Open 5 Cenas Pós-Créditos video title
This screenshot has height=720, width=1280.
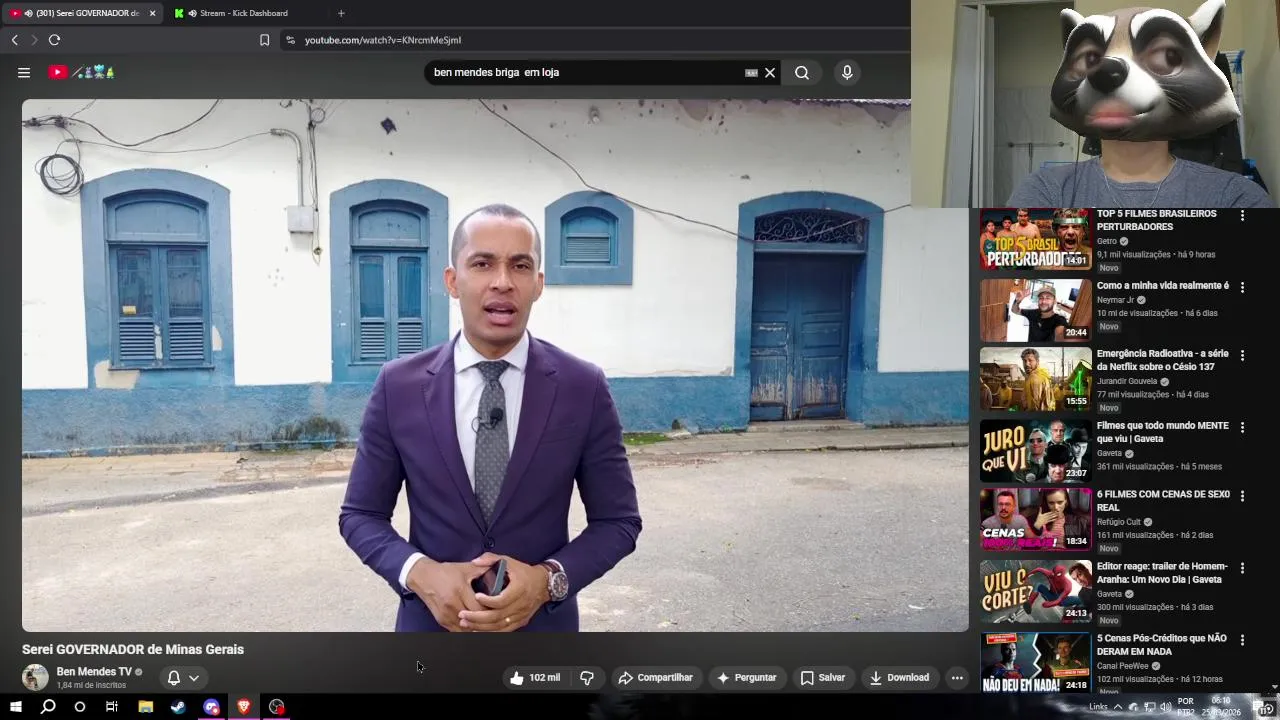(1162, 644)
